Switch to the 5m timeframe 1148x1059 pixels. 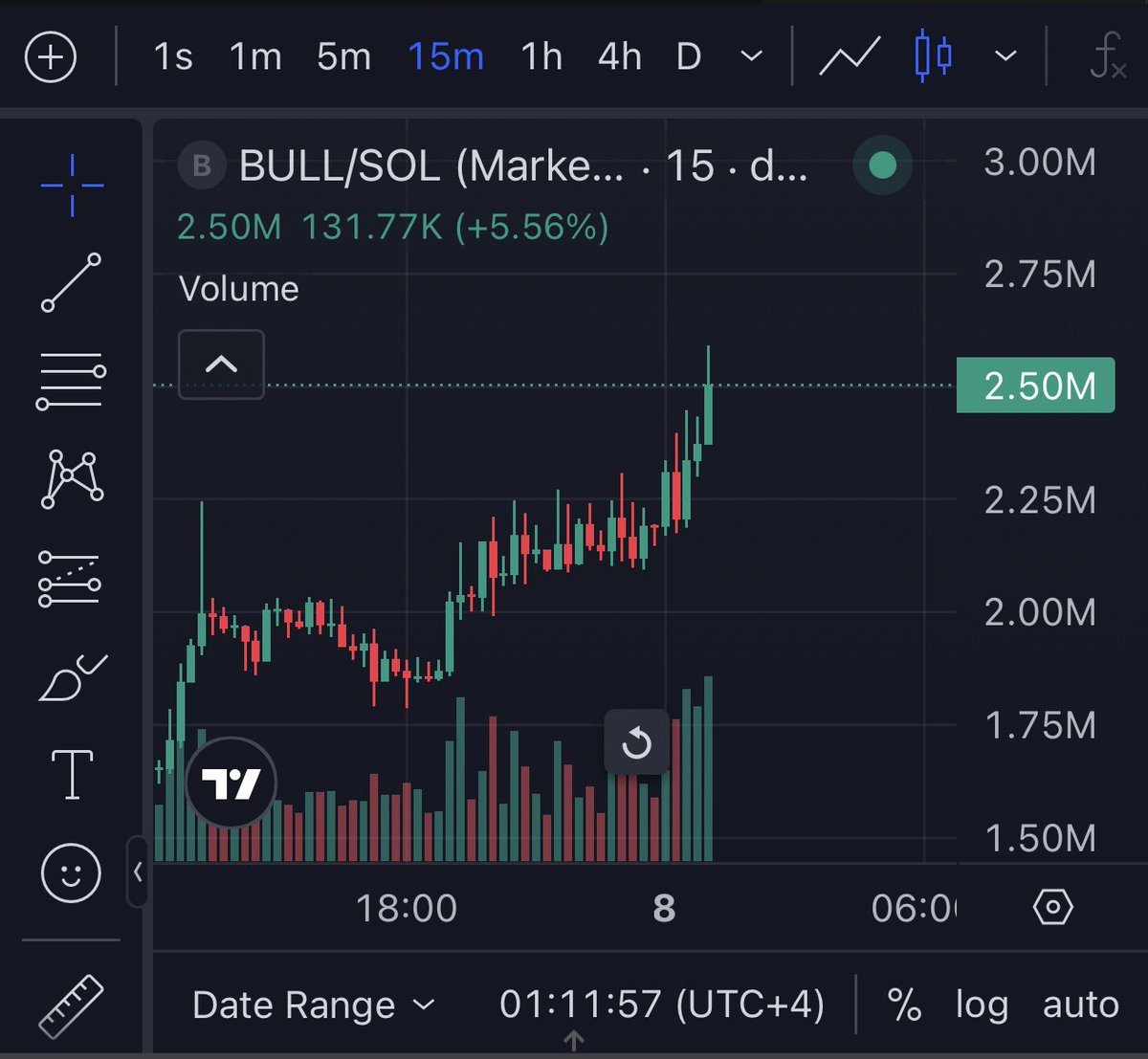point(343,57)
